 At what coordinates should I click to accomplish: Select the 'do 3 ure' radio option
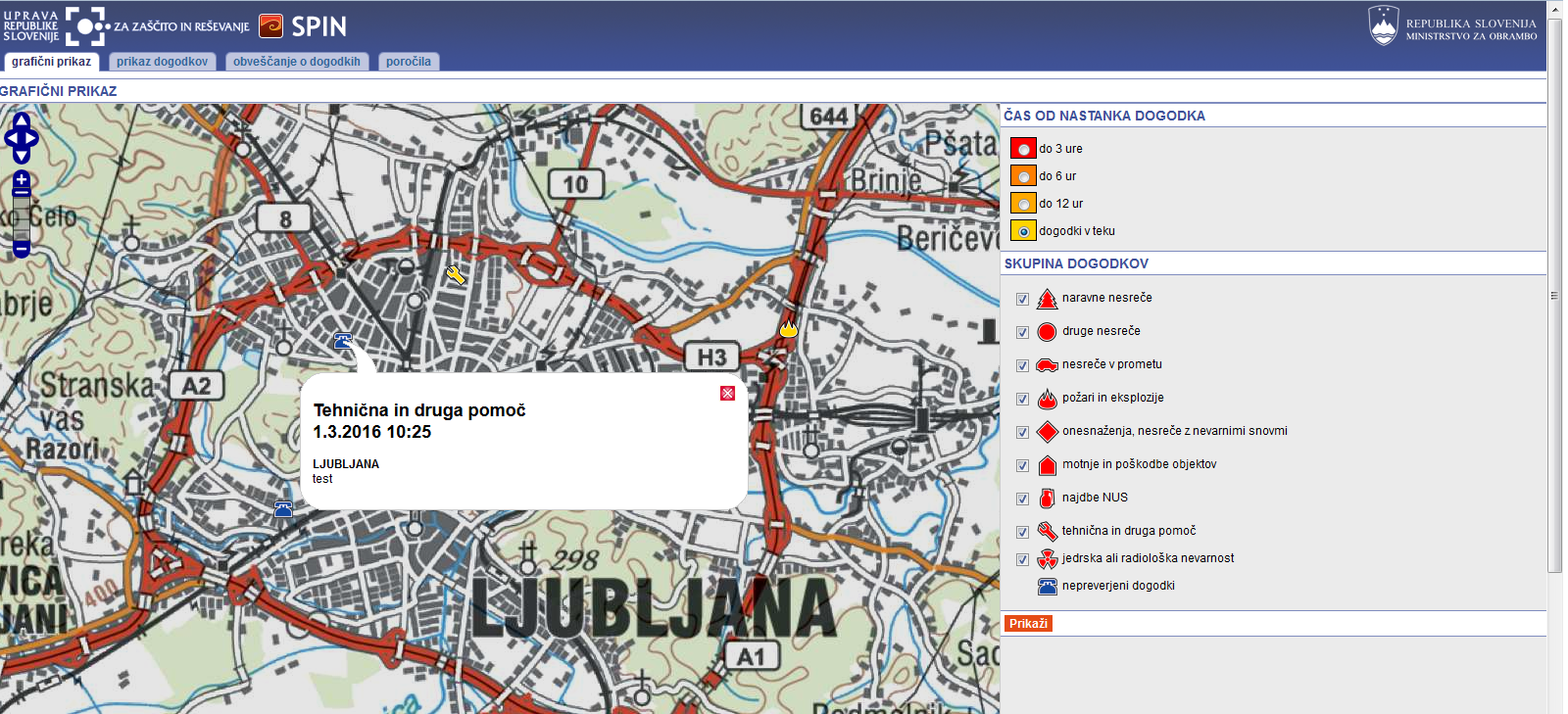[1024, 149]
